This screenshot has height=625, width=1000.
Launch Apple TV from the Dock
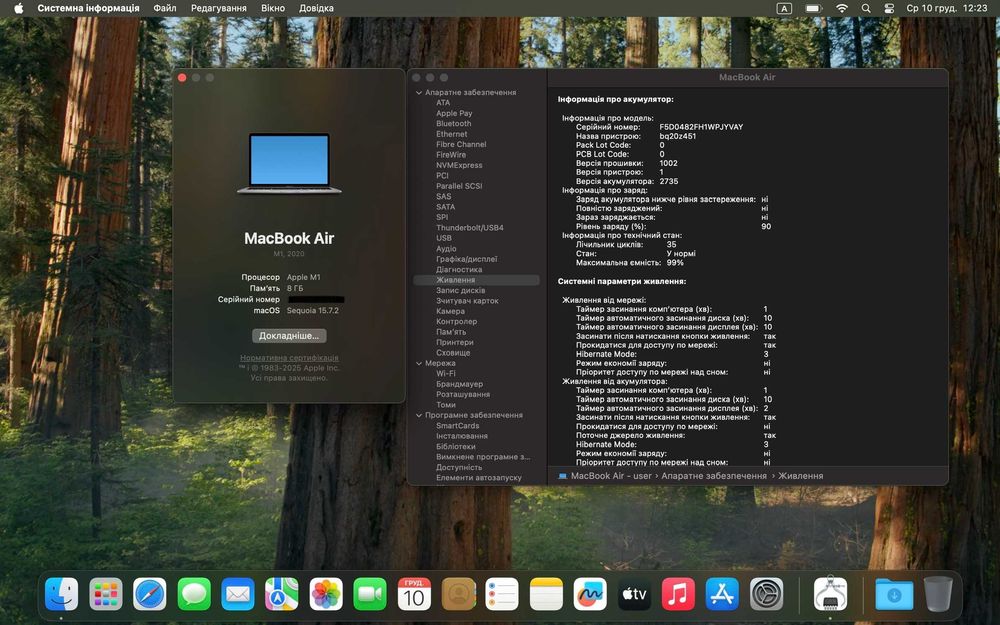(634, 594)
